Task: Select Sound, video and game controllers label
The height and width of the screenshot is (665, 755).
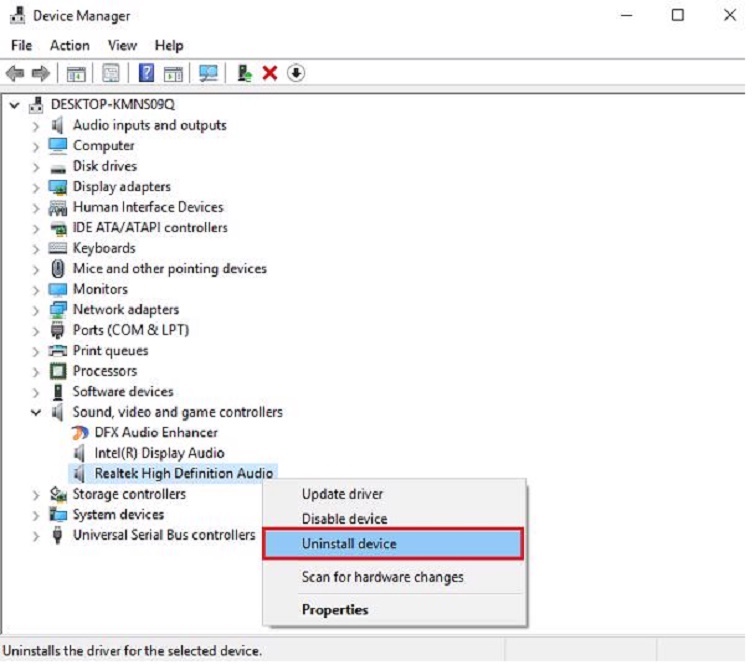Action: [x=178, y=413]
